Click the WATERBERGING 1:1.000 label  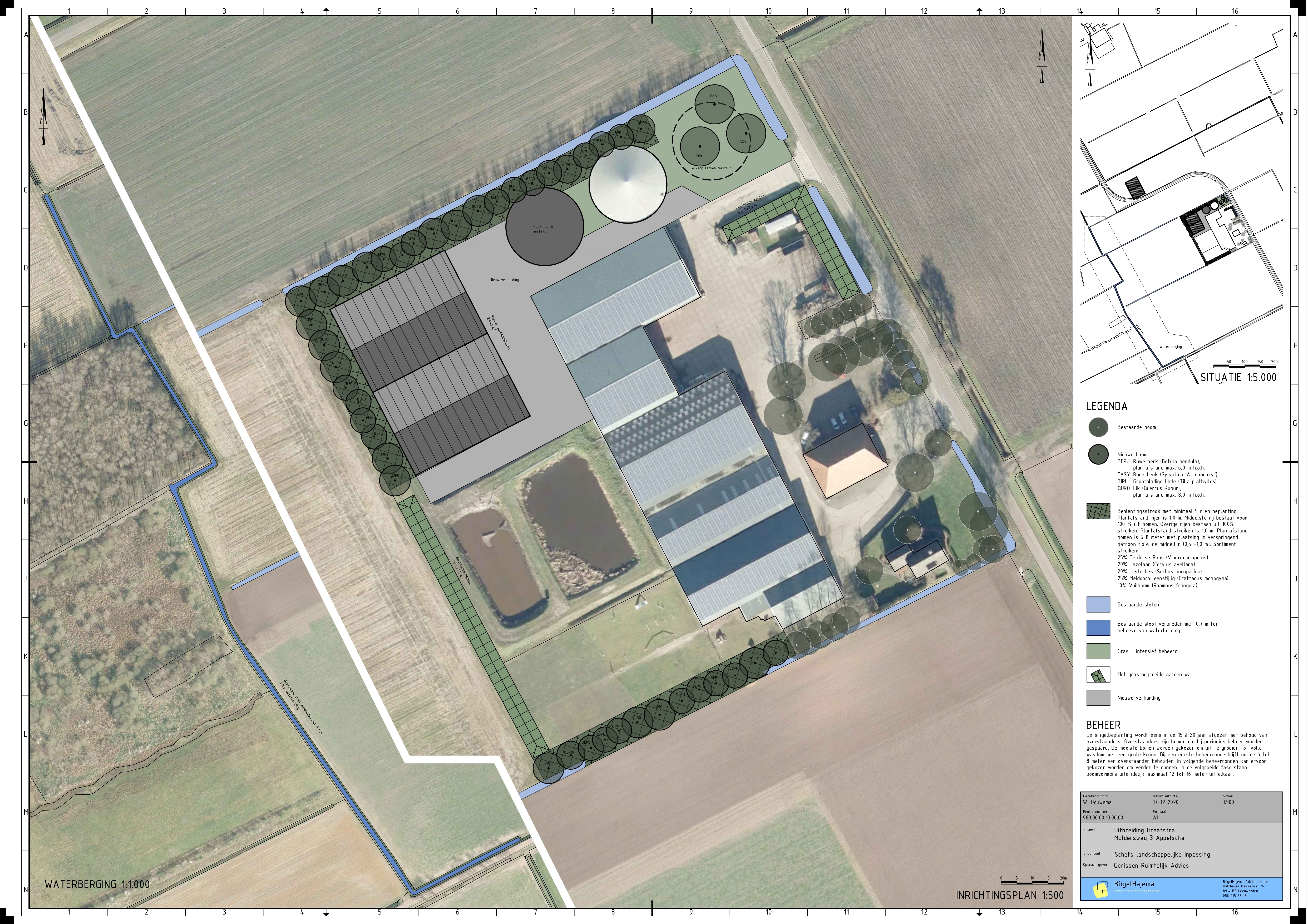pyautogui.click(x=97, y=885)
